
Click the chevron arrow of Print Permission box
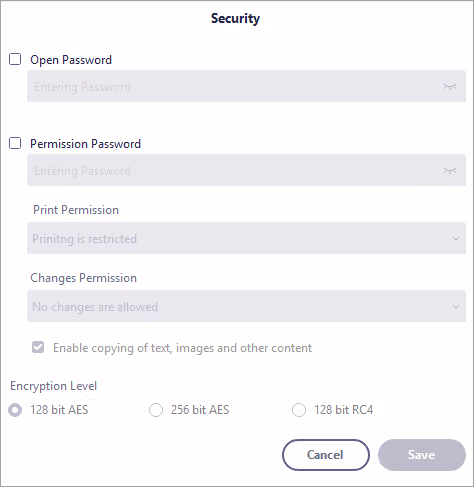click(456, 239)
